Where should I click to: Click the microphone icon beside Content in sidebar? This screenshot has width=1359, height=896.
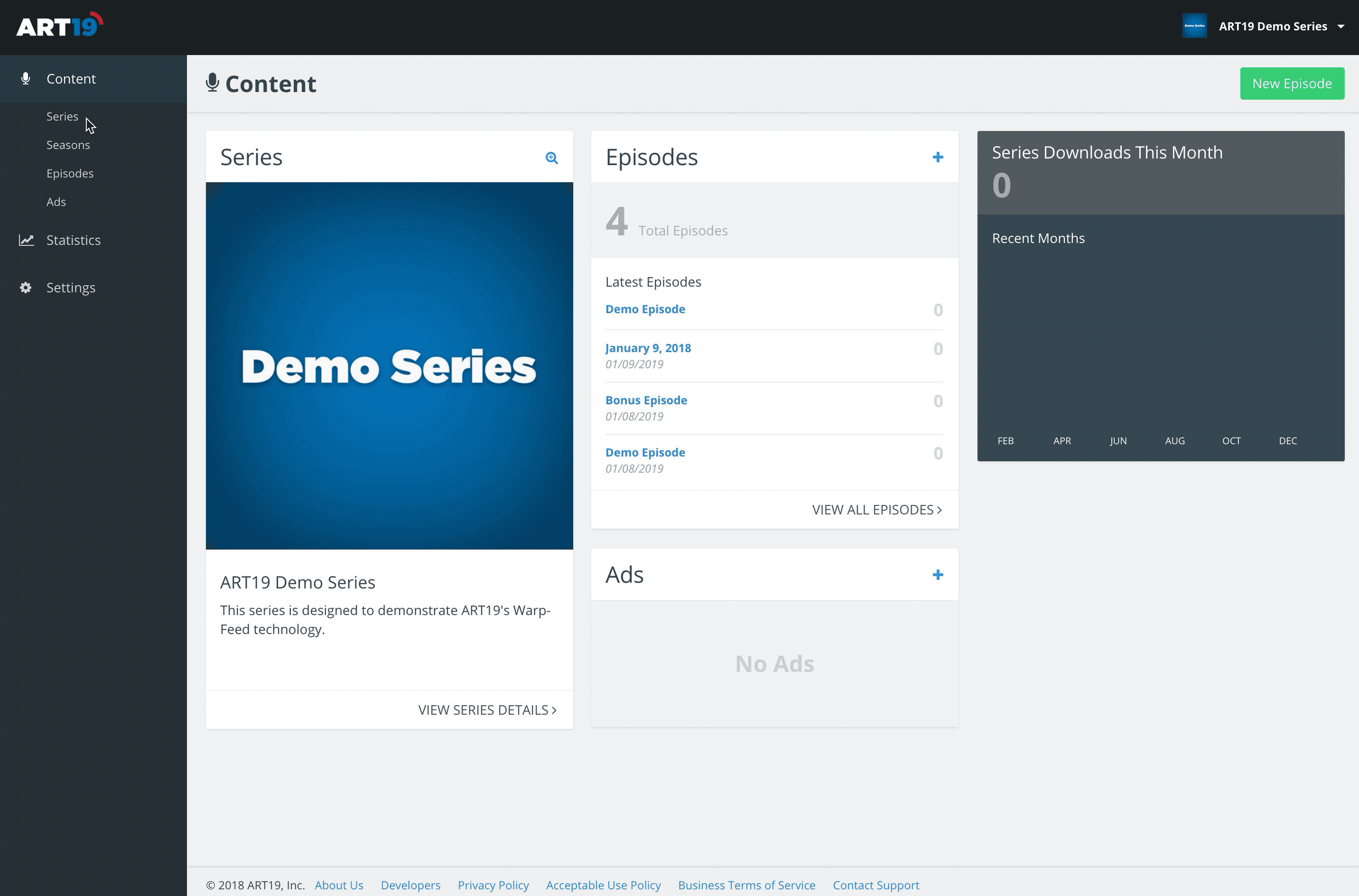26,78
